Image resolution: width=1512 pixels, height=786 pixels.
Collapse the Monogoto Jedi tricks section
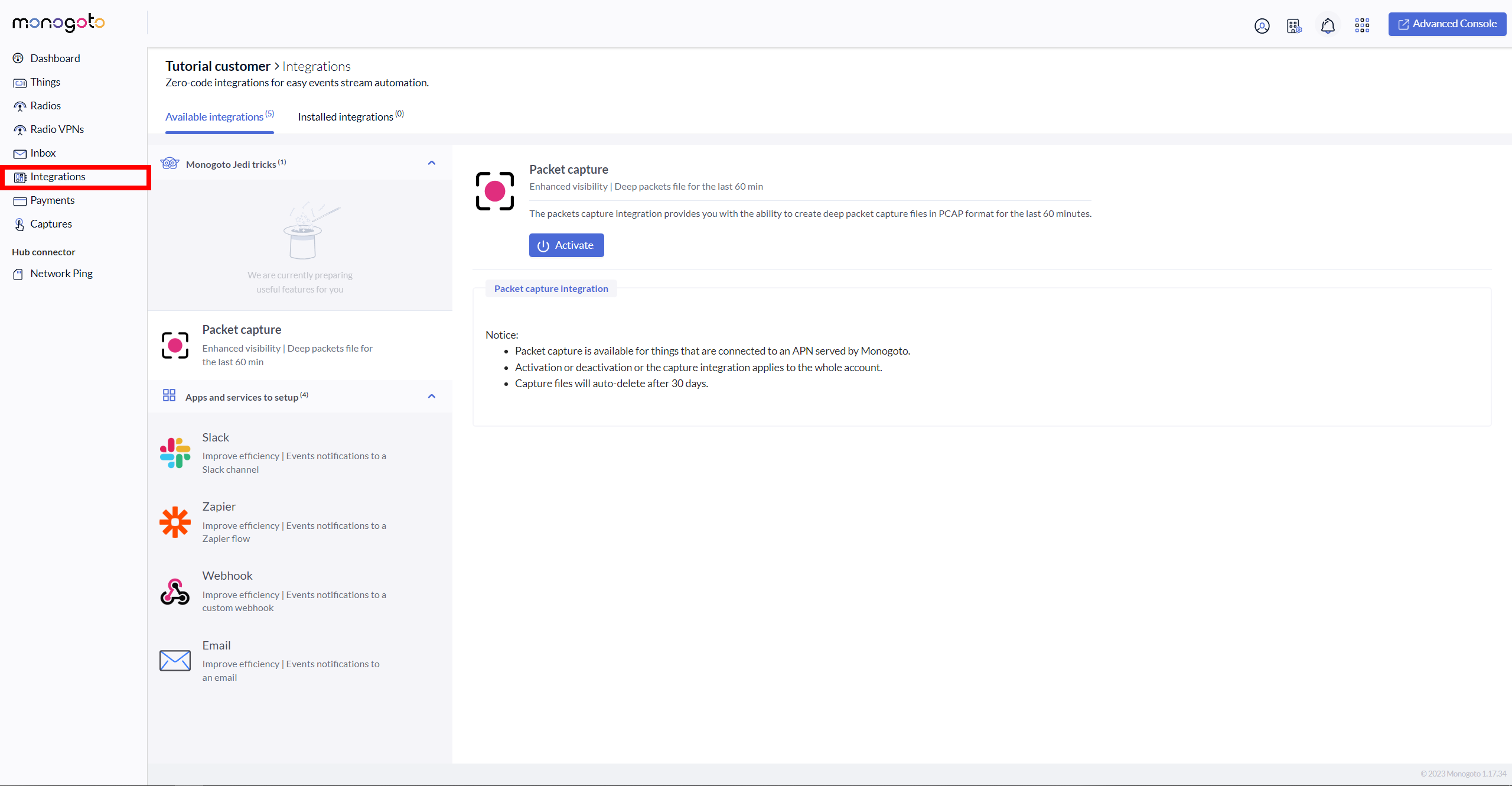pos(431,163)
